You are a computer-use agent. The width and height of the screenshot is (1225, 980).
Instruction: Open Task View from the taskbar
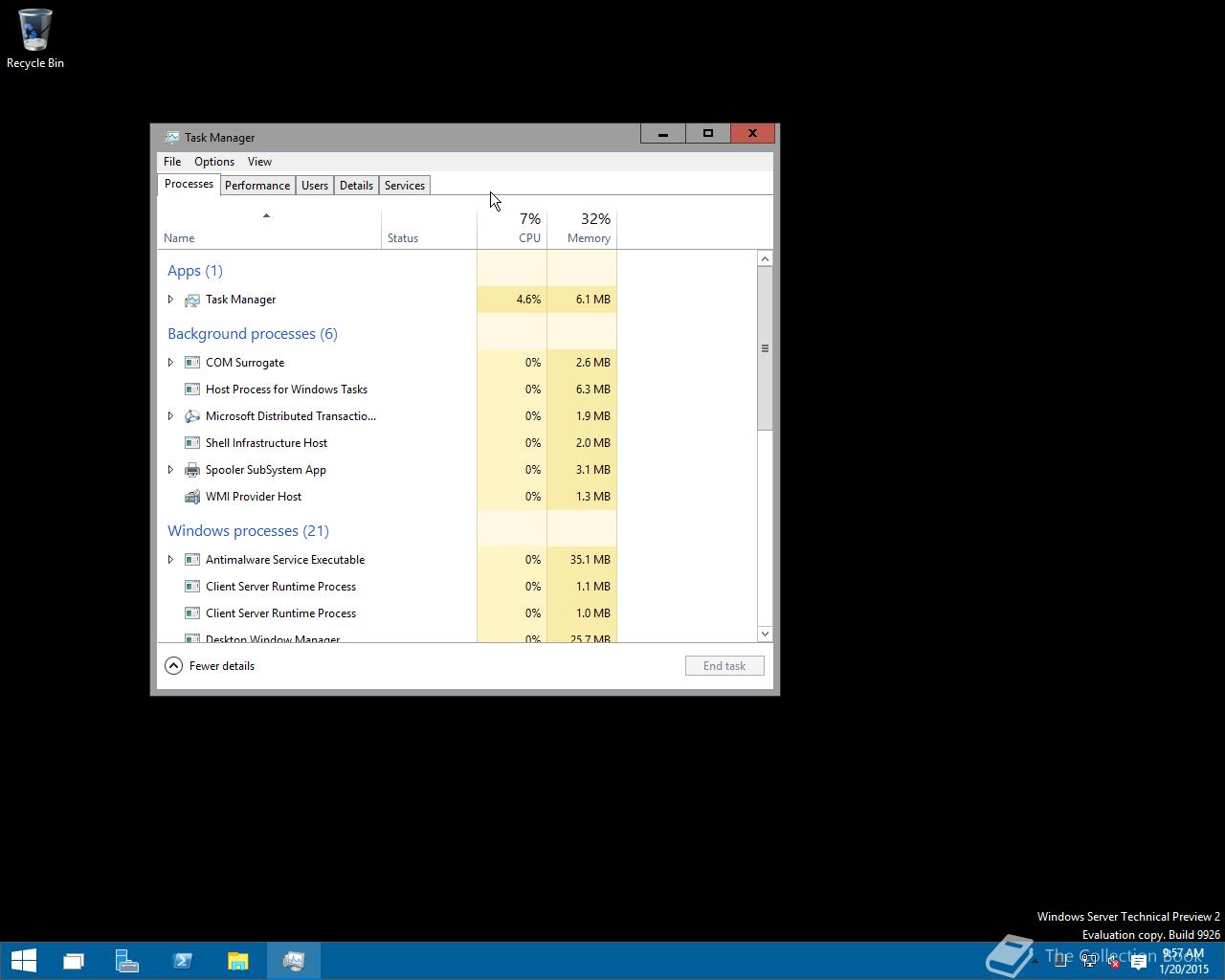(74, 961)
